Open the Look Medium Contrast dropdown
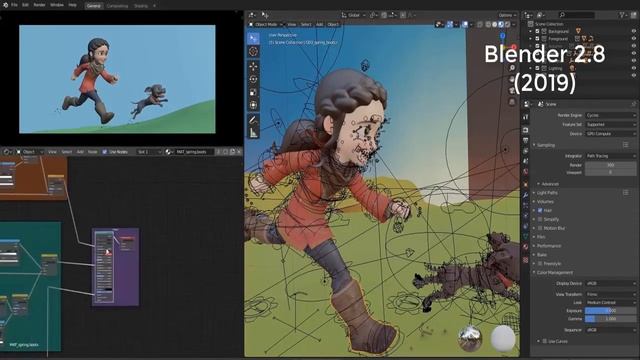The width and height of the screenshot is (640, 360). click(x=611, y=302)
